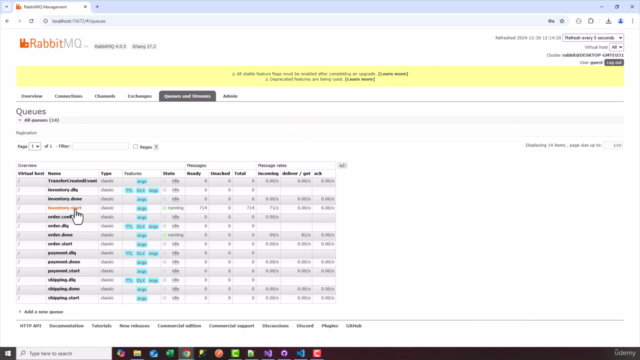Screen dimensions: 640x360
Task: Click the queue name Filter field
Action: coord(100,146)
